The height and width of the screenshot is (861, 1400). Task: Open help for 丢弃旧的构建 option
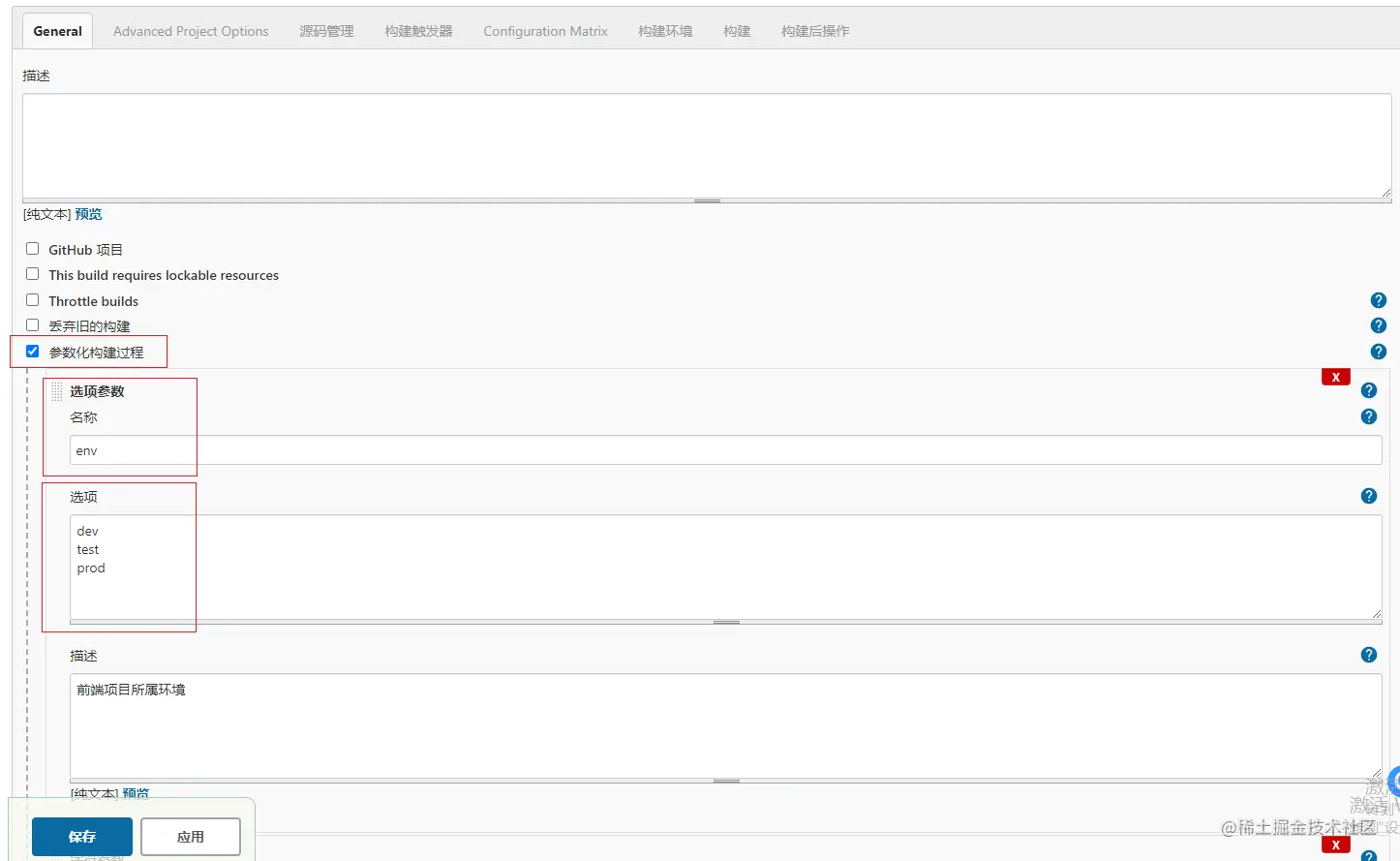[1379, 325]
